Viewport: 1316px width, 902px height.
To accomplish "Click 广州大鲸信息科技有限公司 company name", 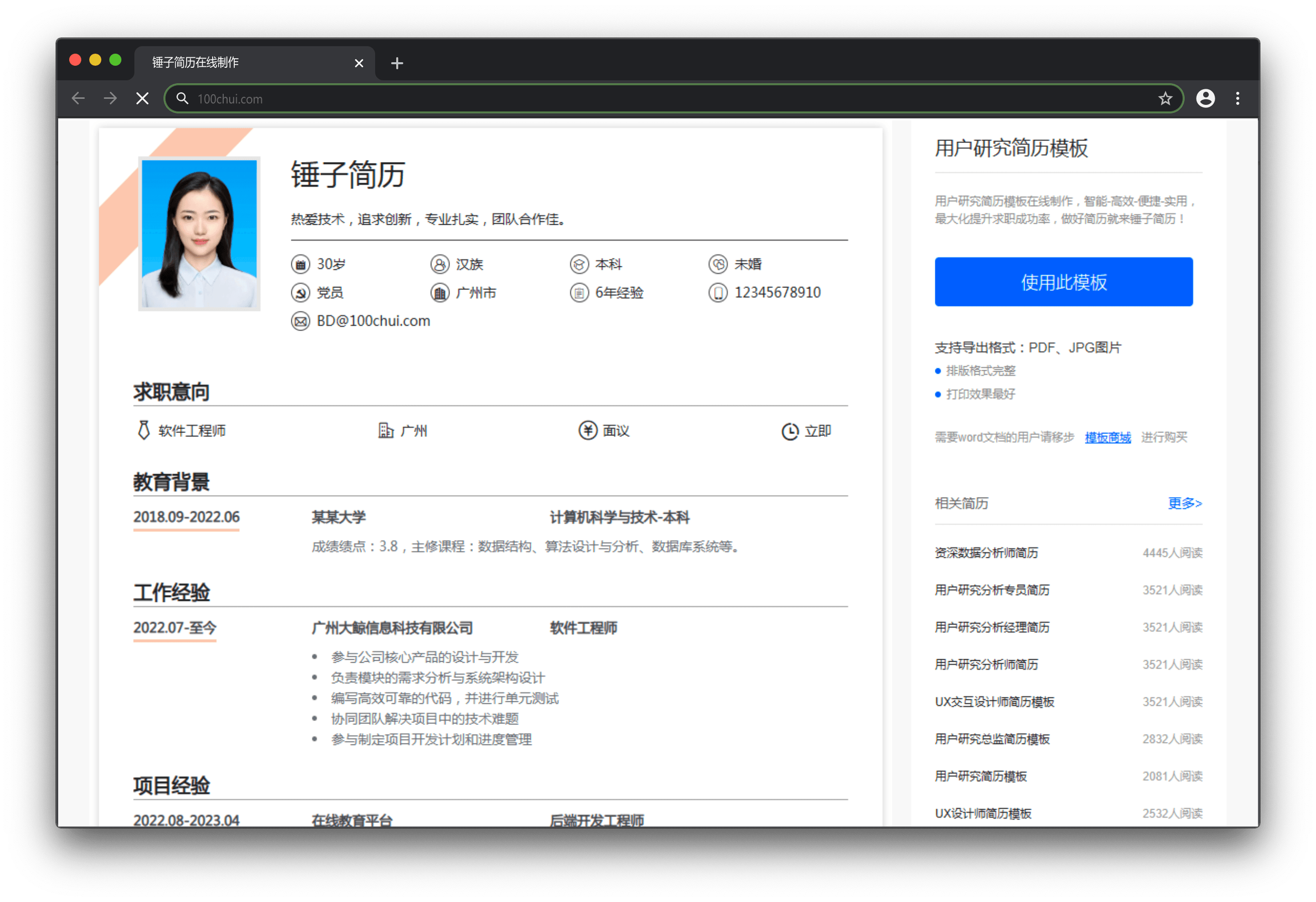I will click(x=392, y=628).
